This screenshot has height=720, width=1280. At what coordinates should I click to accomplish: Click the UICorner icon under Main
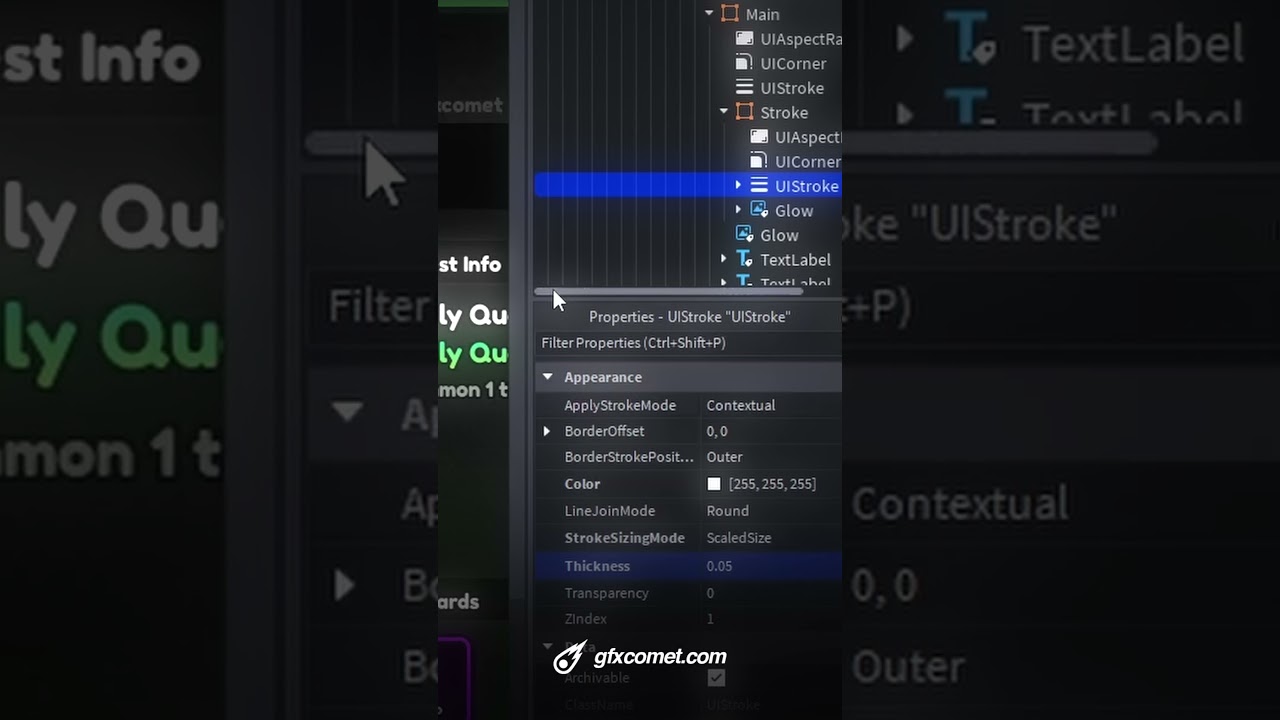[744, 63]
